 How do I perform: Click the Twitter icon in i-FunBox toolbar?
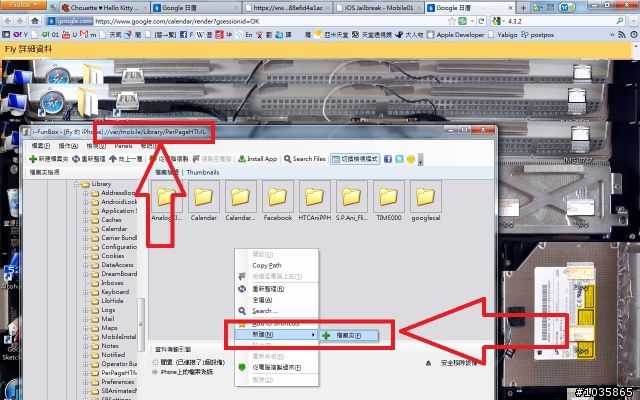[x=399, y=159]
